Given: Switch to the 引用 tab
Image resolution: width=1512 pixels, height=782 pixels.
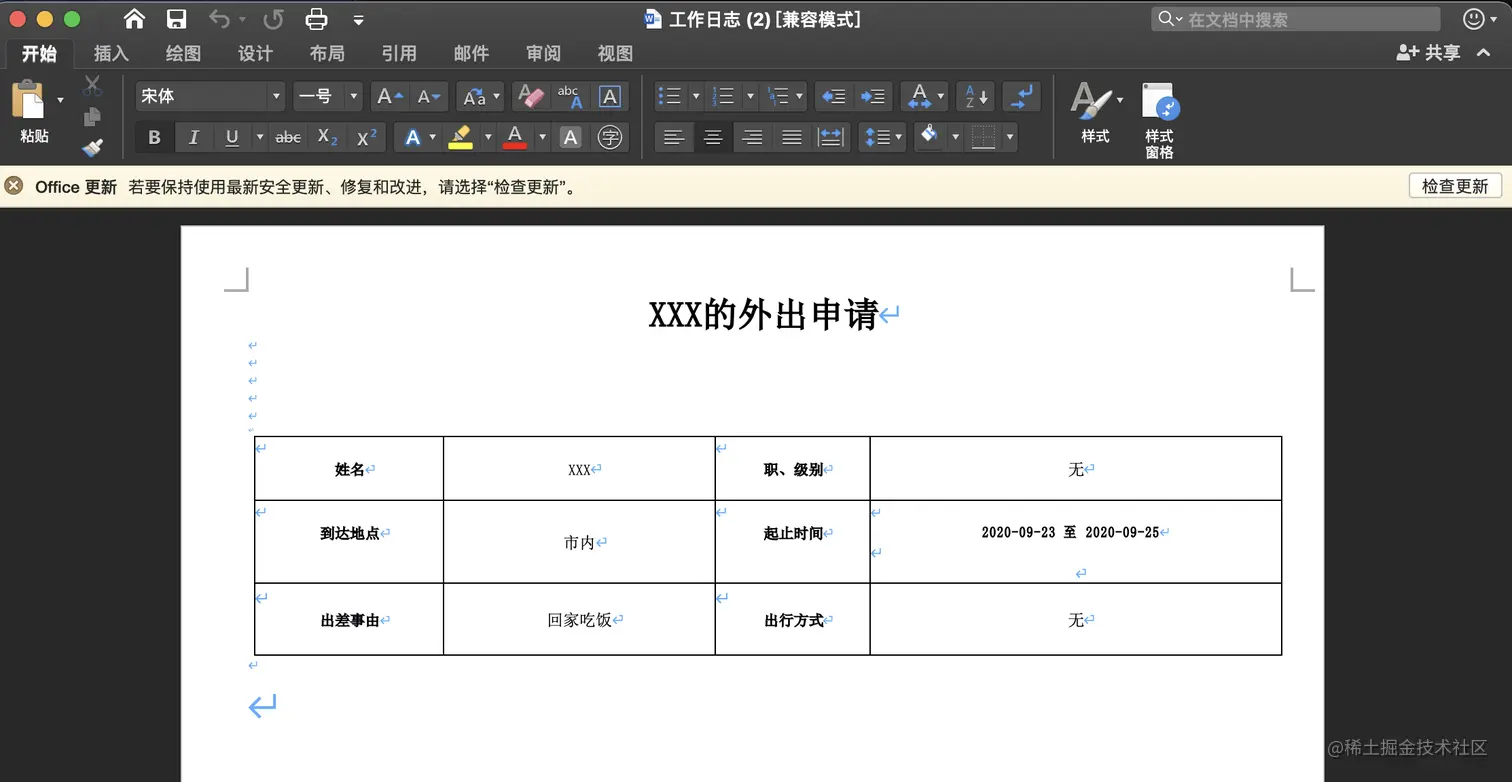Looking at the screenshot, I should (x=399, y=53).
